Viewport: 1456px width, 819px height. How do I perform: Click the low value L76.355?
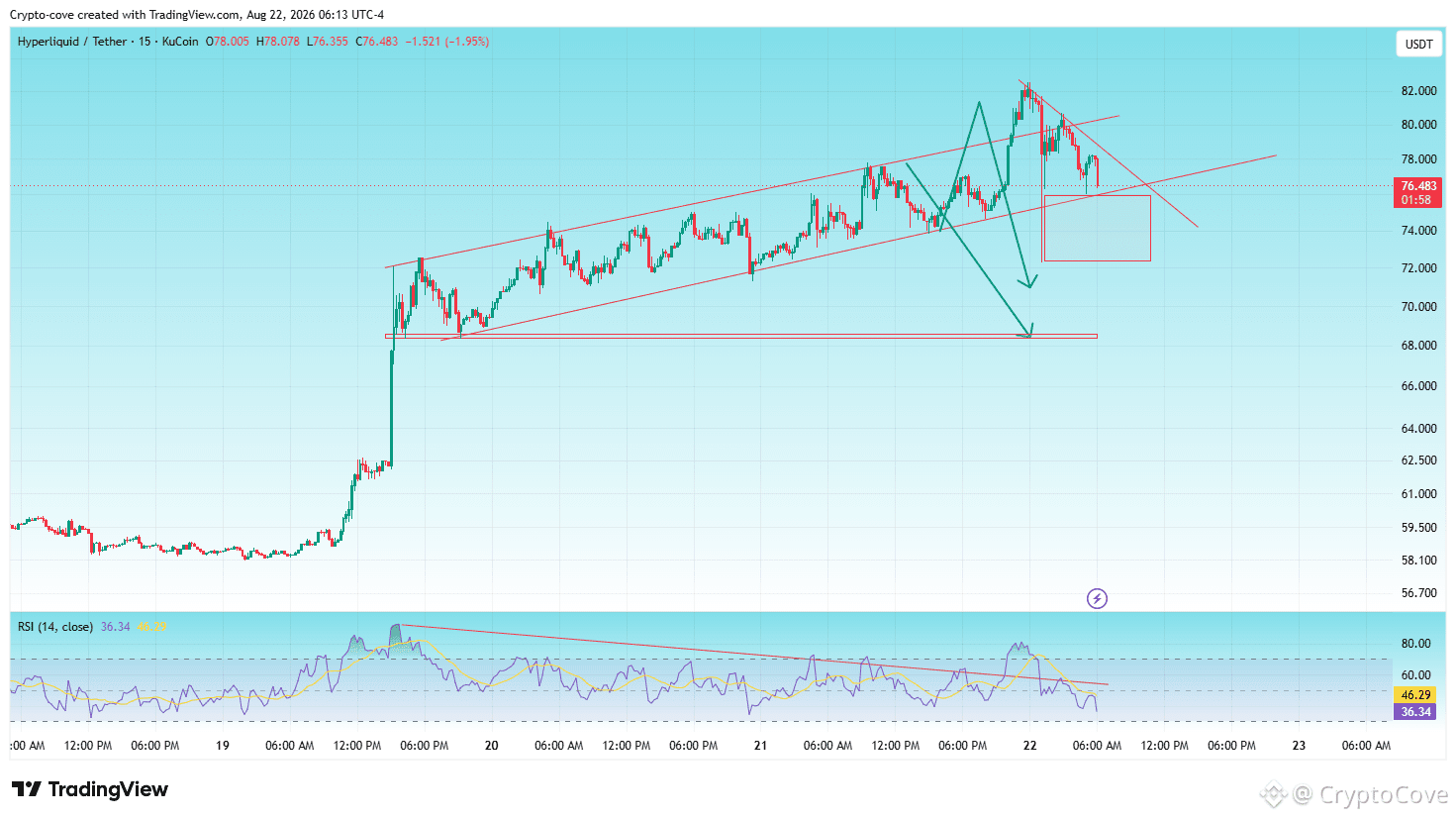328,42
